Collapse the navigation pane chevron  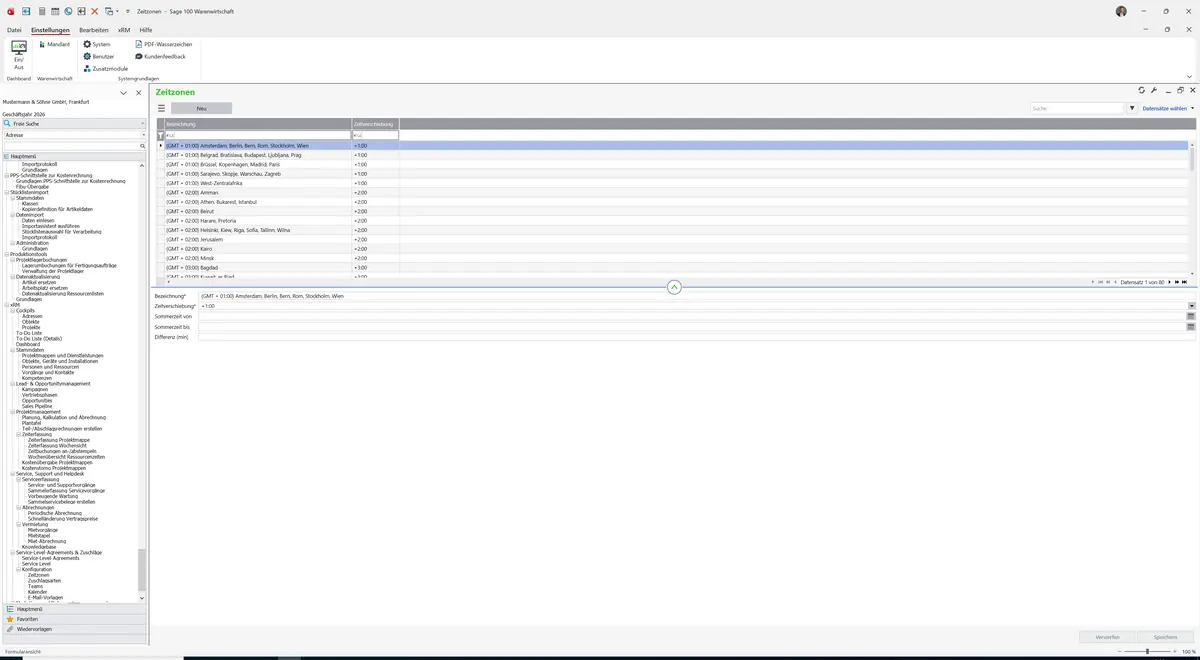(x=124, y=93)
